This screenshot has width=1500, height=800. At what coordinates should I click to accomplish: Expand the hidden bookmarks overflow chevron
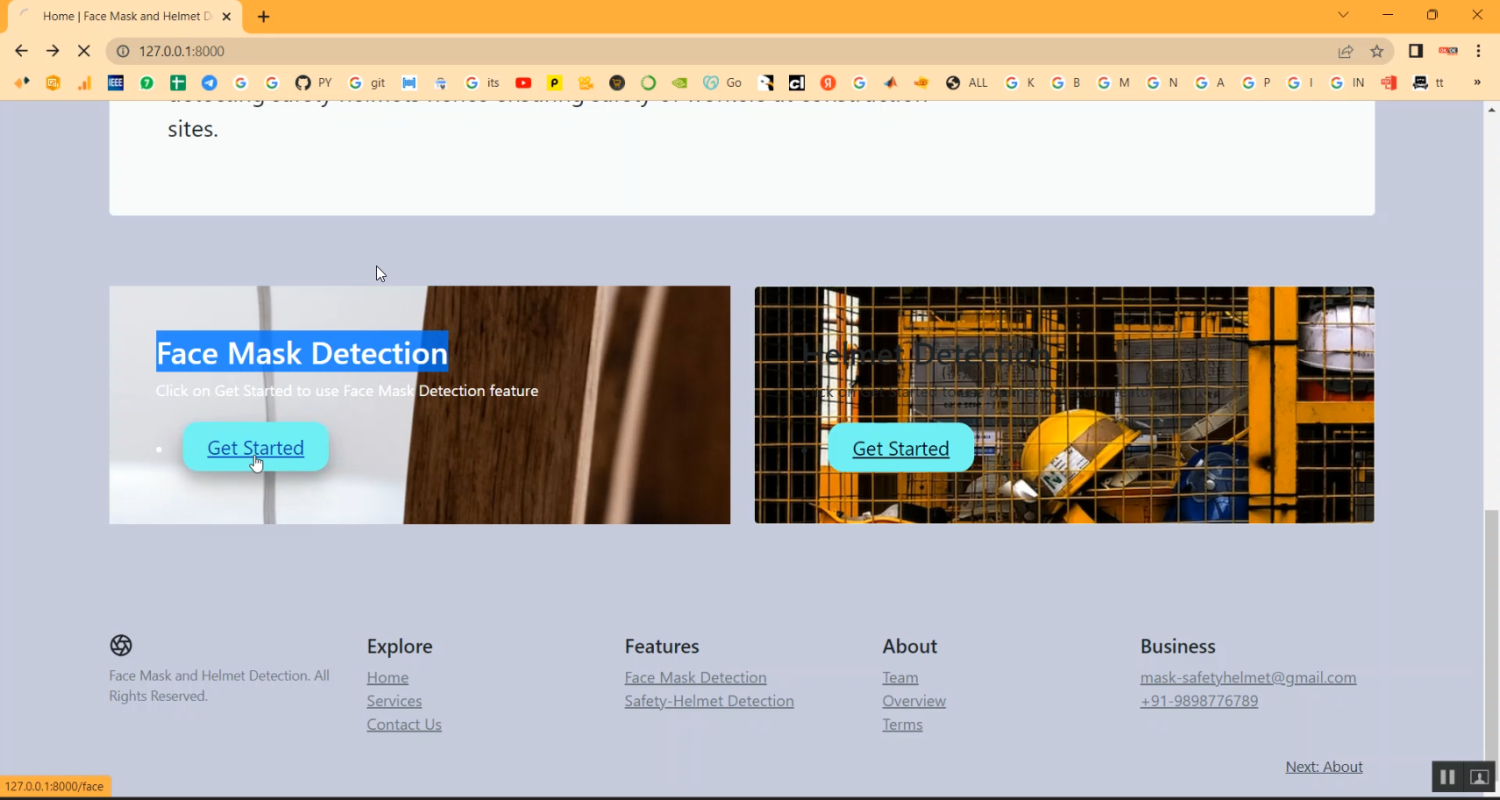click(x=1477, y=83)
